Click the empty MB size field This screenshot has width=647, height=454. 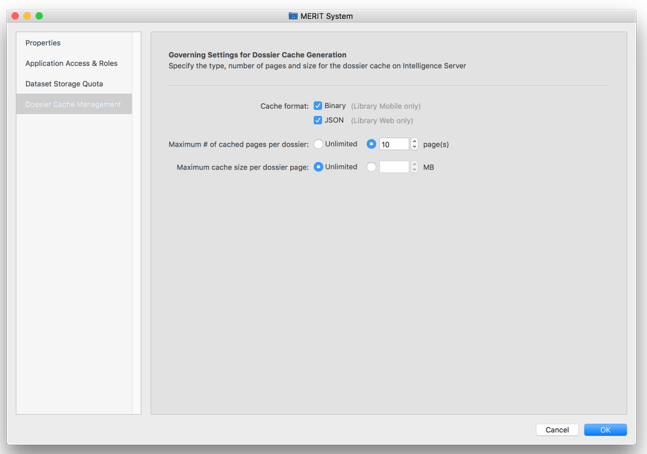point(394,167)
